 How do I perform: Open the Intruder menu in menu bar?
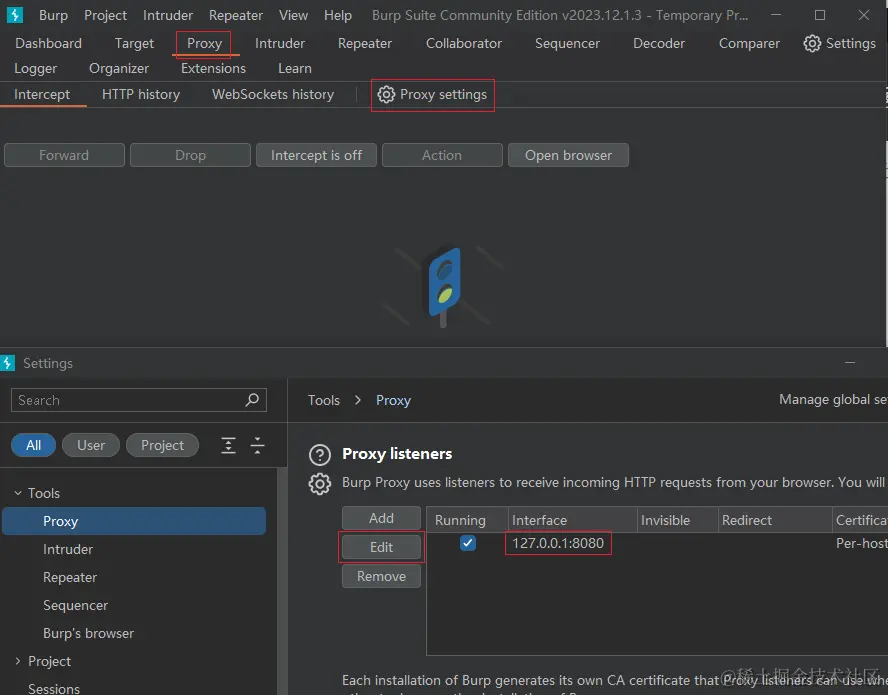click(x=168, y=15)
